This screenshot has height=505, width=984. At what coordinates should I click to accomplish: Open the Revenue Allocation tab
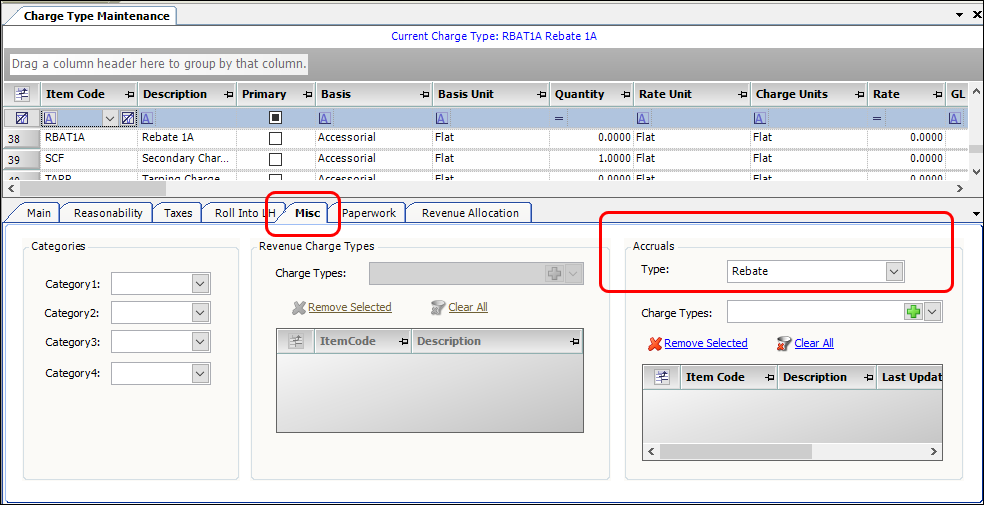click(470, 213)
